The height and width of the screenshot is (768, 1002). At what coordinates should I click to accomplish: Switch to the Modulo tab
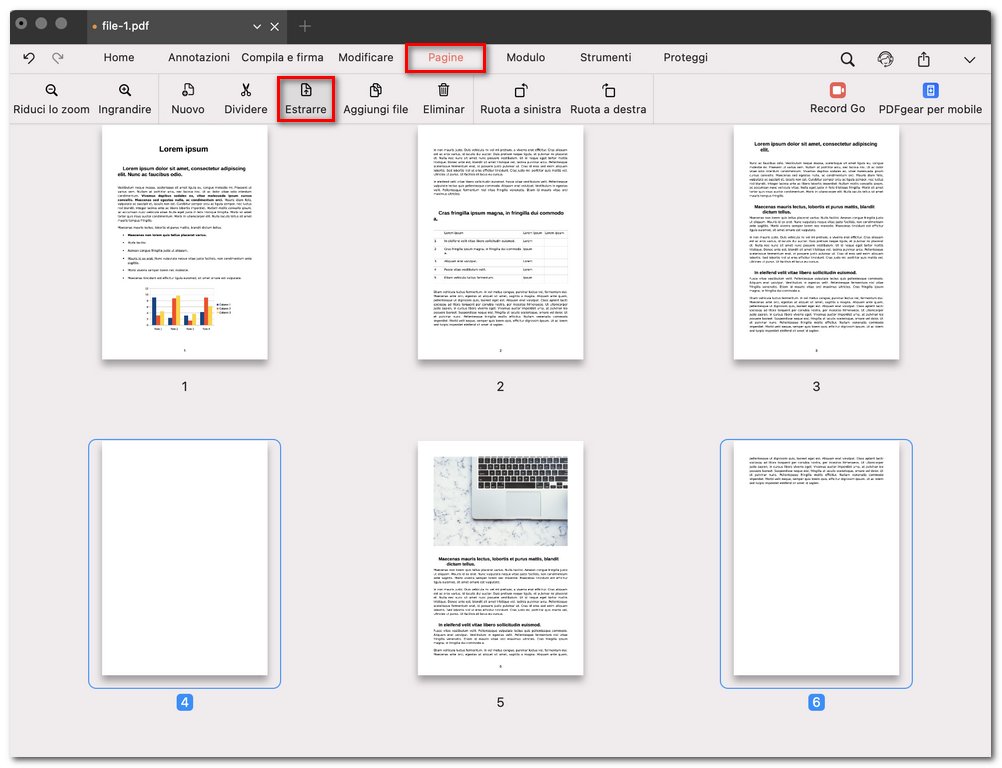pos(526,58)
